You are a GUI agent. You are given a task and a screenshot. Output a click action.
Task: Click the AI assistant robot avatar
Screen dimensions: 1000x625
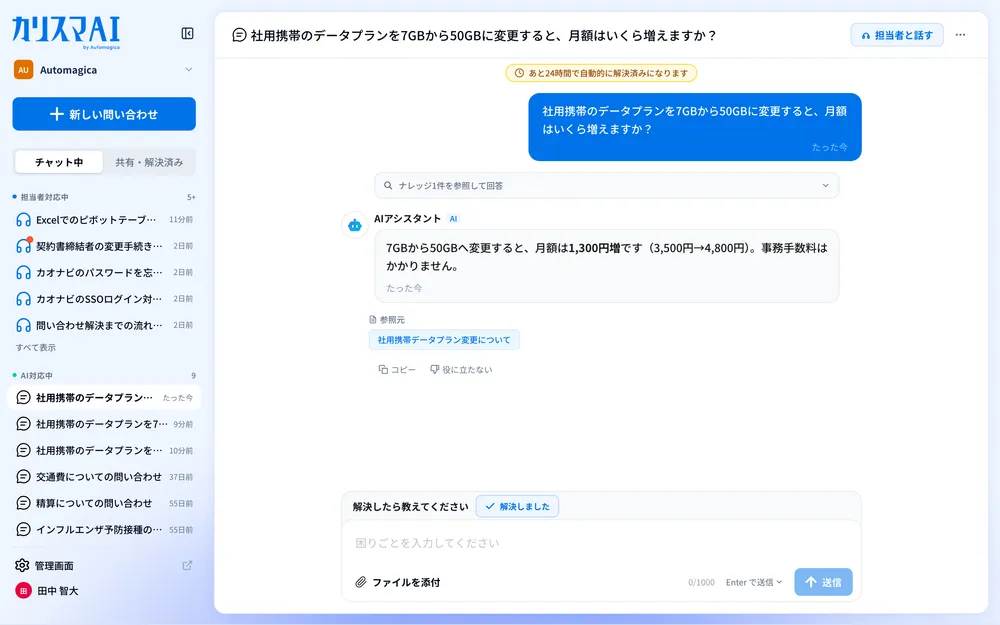click(x=355, y=225)
